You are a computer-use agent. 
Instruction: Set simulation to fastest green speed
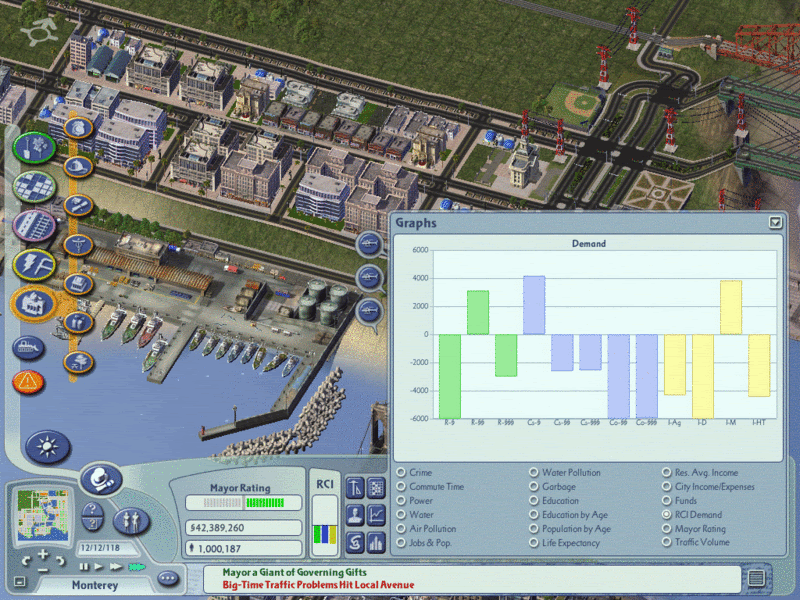coord(136,566)
